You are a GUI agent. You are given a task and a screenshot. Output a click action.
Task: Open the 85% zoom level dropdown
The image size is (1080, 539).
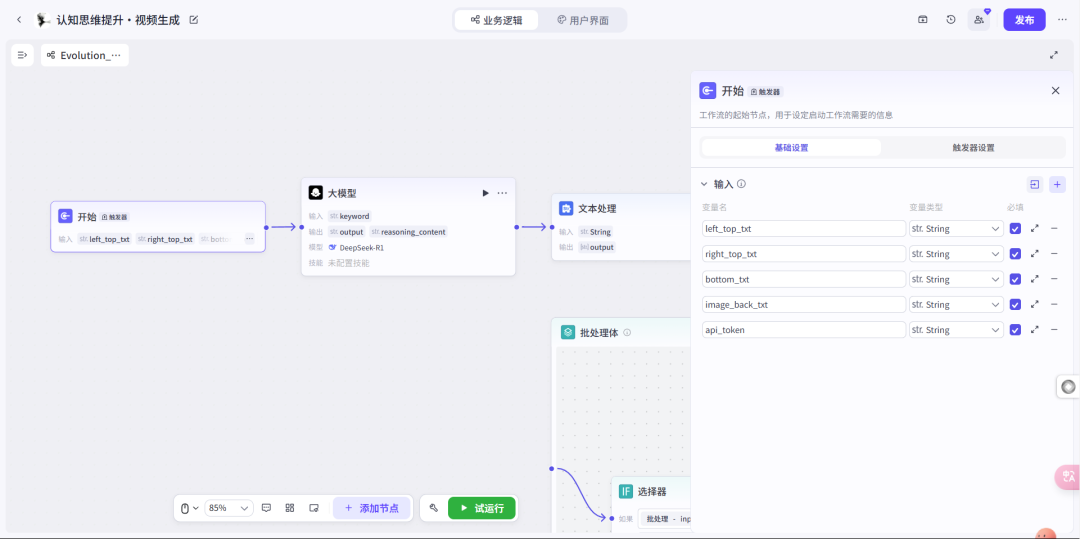[229, 508]
